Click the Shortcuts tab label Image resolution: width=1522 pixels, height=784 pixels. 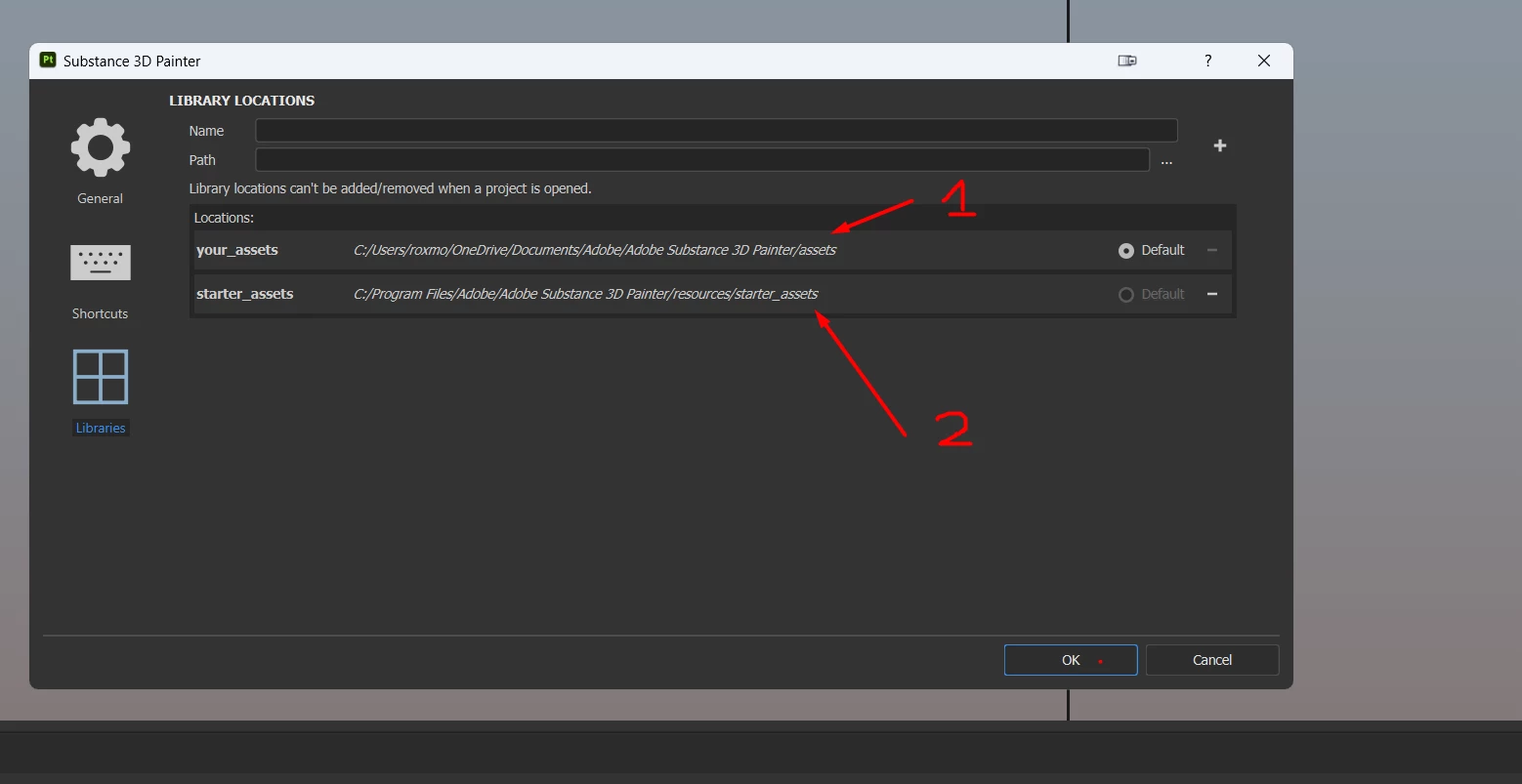(100, 313)
